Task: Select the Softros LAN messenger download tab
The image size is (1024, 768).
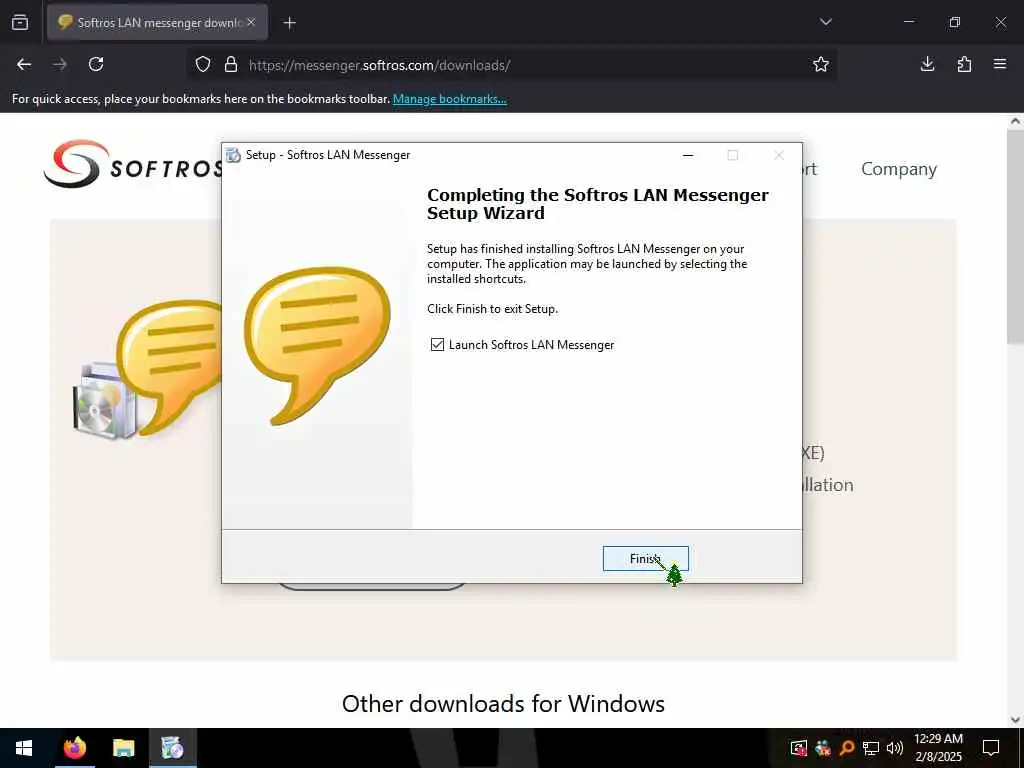Action: pyautogui.click(x=157, y=22)
